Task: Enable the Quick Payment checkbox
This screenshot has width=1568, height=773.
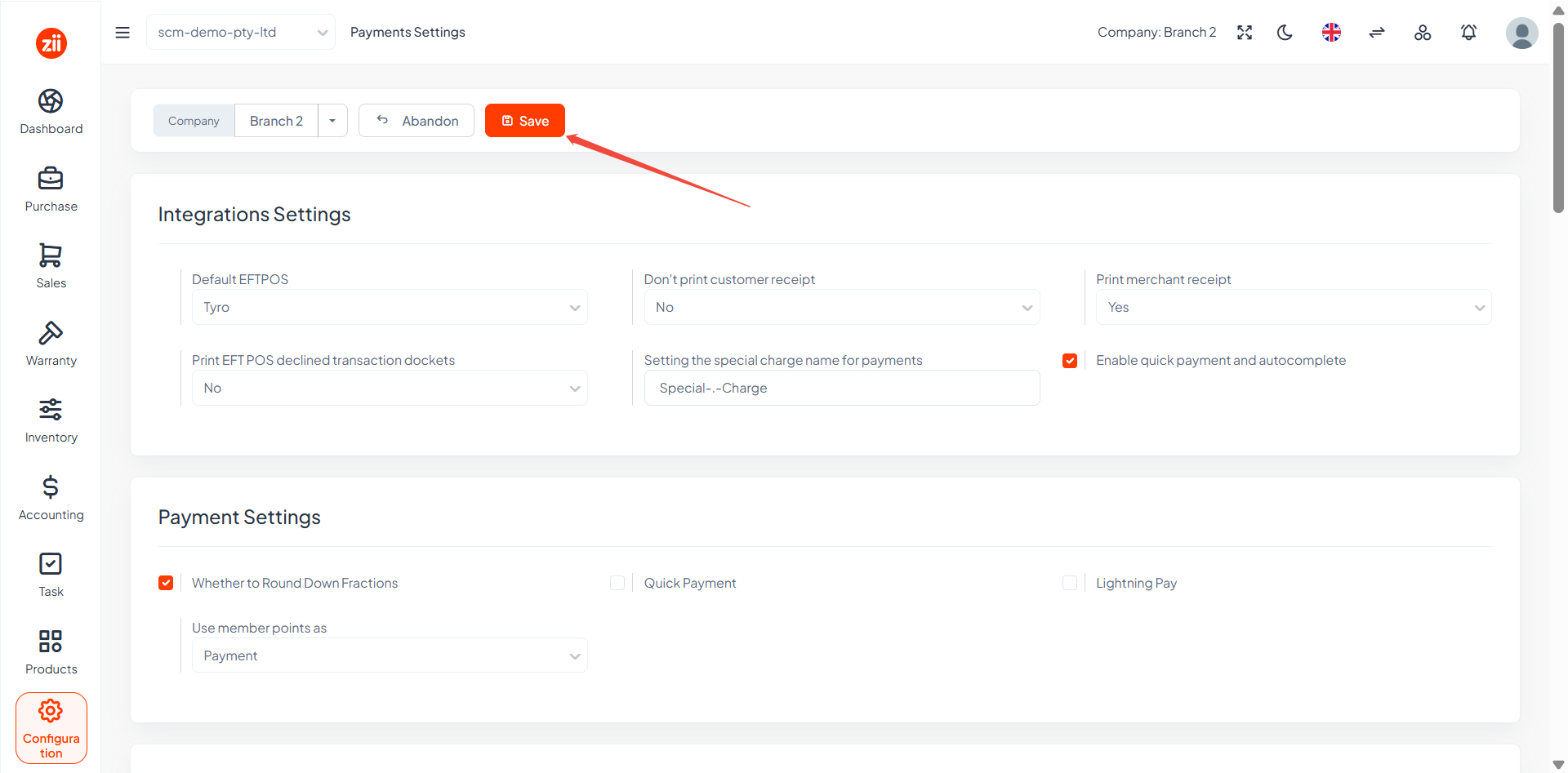Action: pos(617,583)
